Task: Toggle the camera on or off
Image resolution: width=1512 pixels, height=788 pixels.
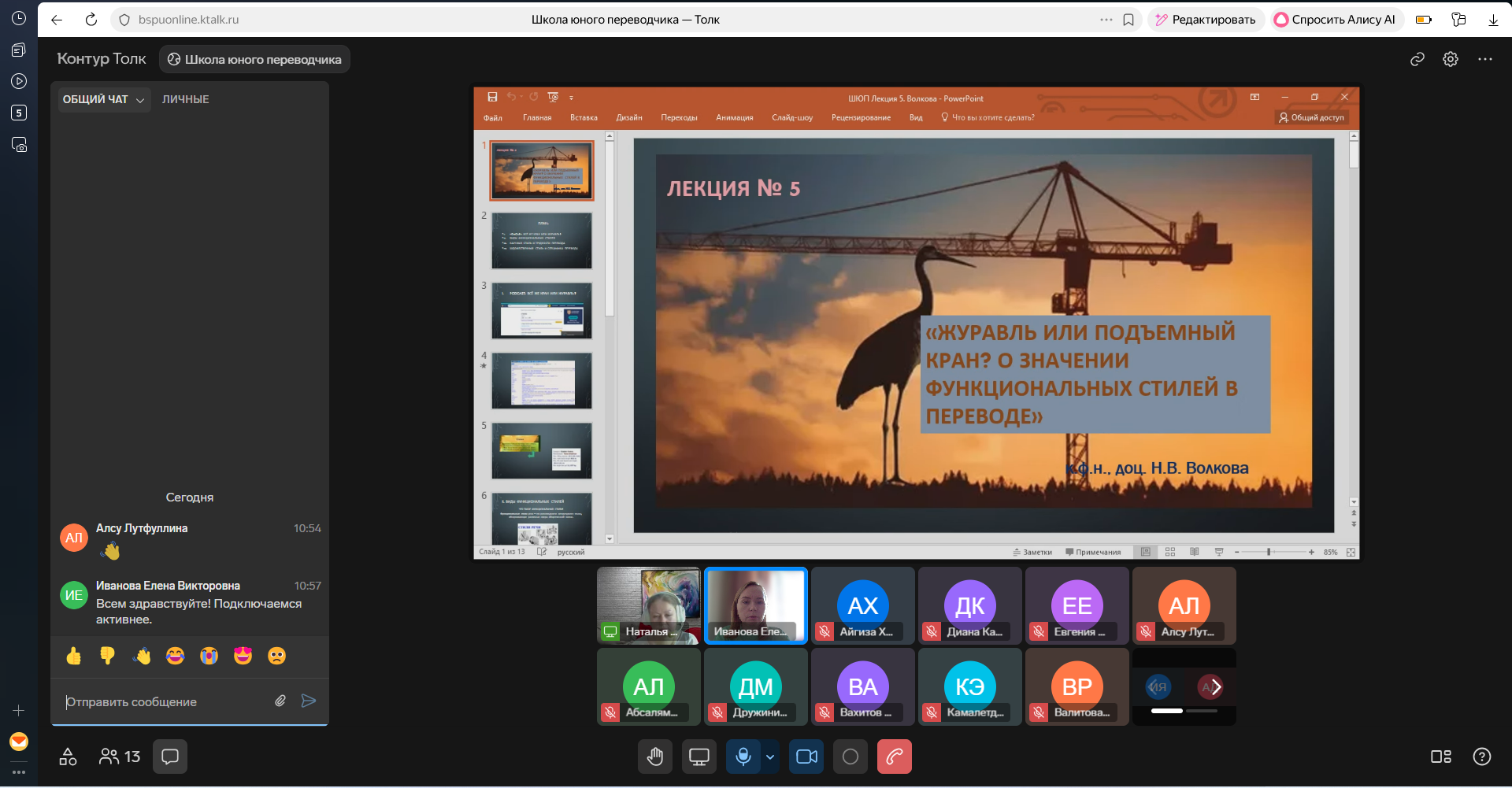Action: [x=806, y=757]
